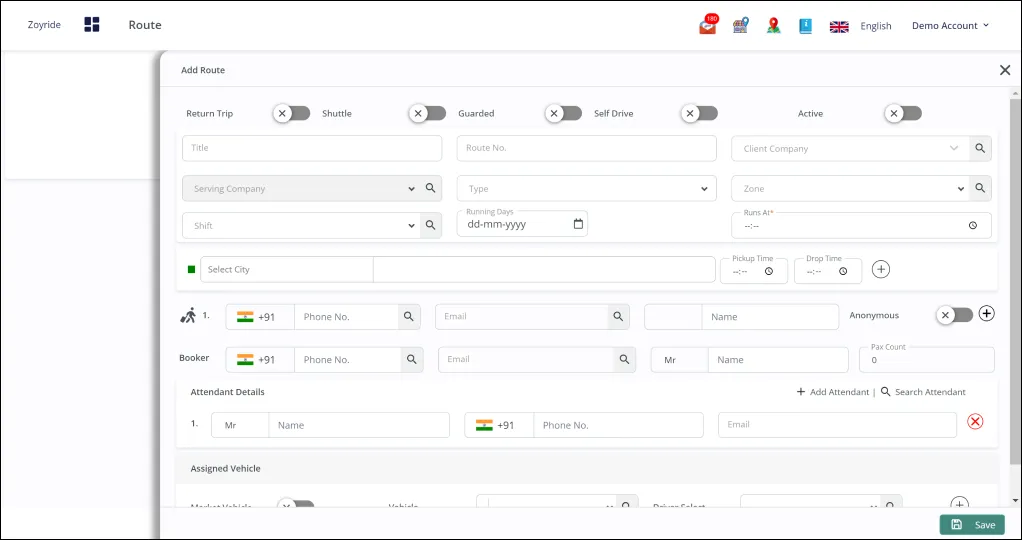Open Demo Account menu
Viewport: 1022px width, 541px height.
pos(950,25)
